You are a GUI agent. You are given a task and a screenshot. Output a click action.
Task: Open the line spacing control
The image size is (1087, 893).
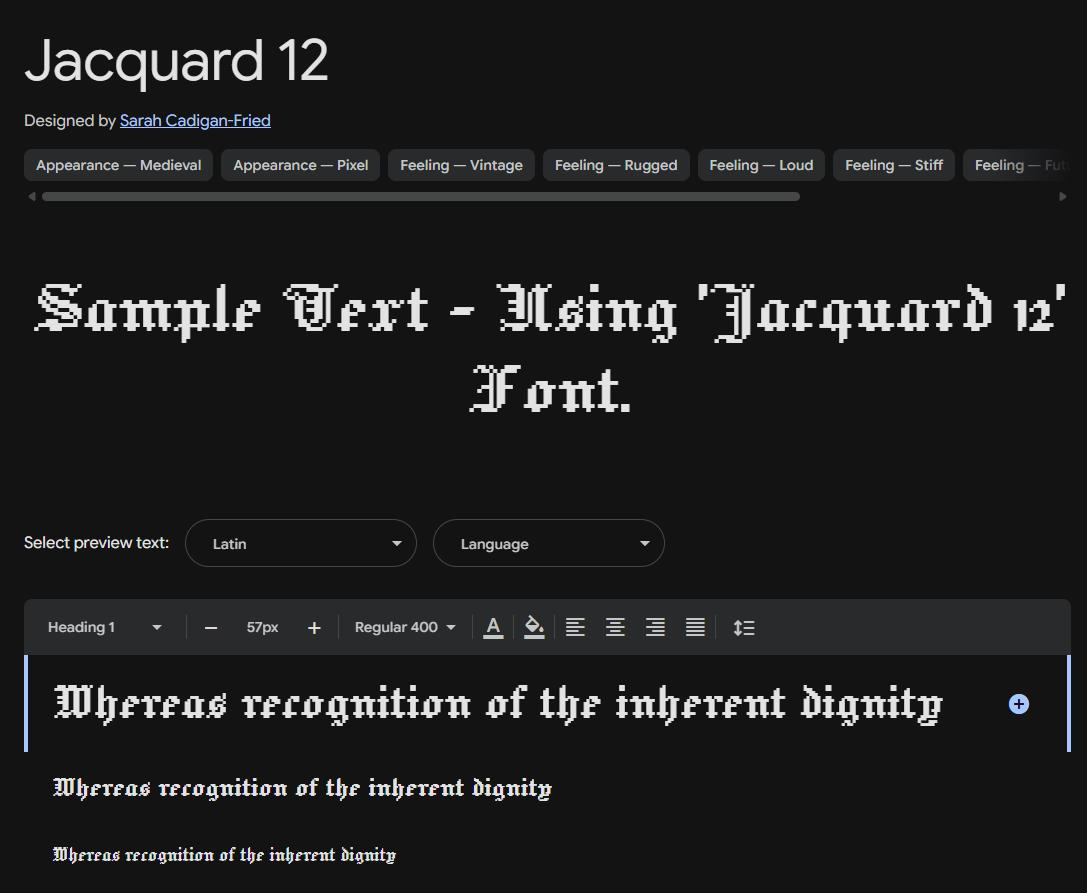744,627
